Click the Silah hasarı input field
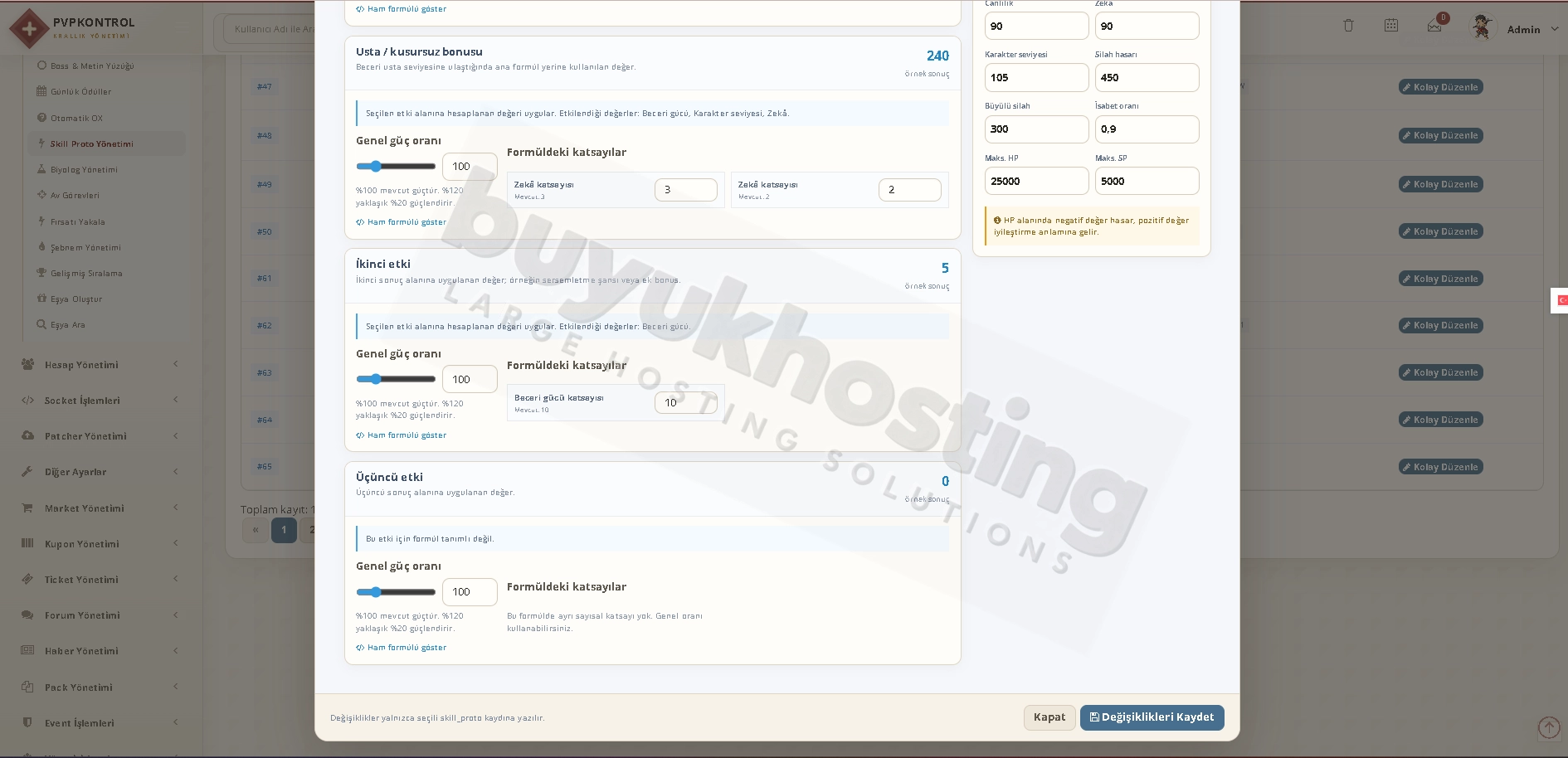Image resolution: width=1568 pixels, height=758 pixels. (1147, 78)
